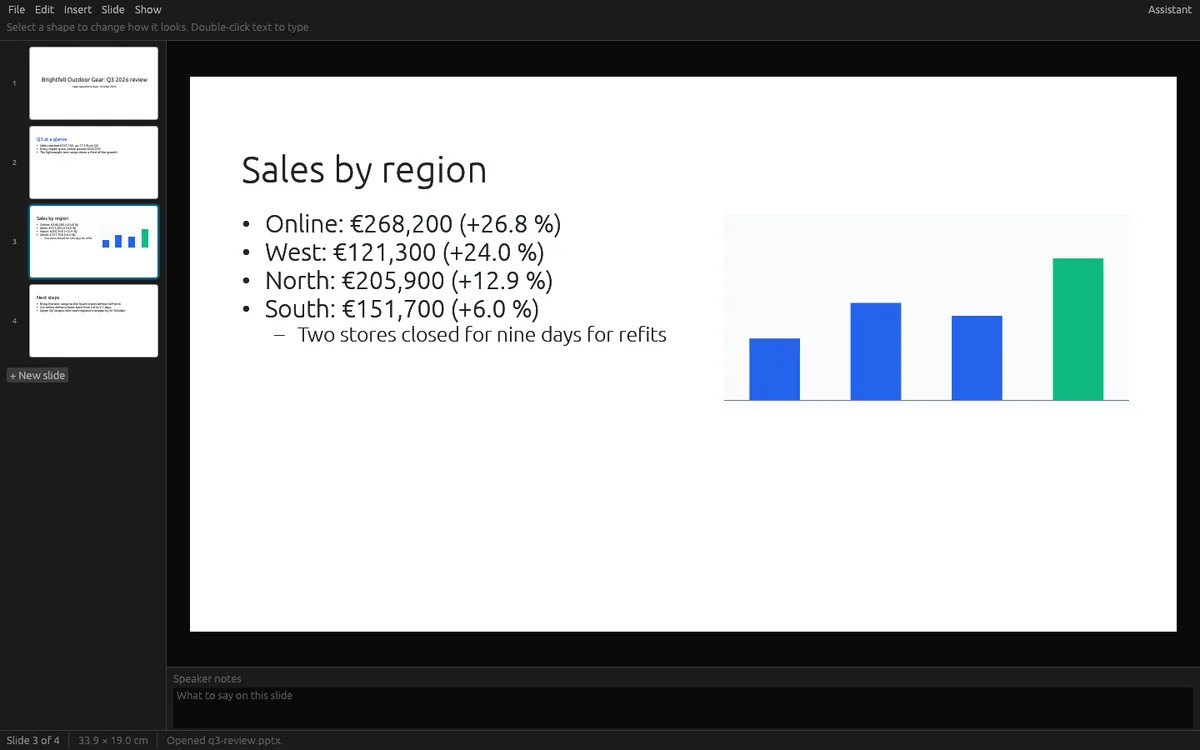Viewport: 1200px width, 750px height.
Task: Click the '+ New slide' button
Action: coord(38,375)
